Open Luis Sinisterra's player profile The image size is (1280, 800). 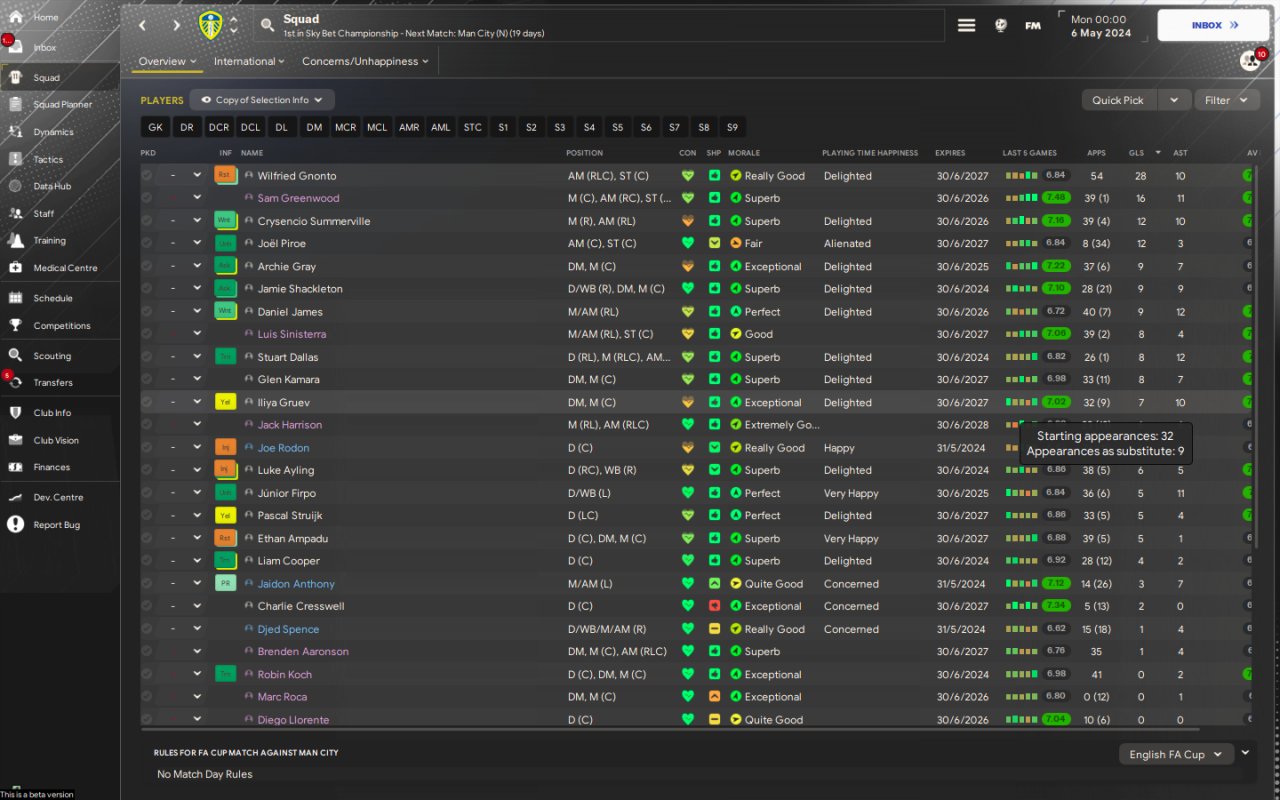(x=292, y=334)
